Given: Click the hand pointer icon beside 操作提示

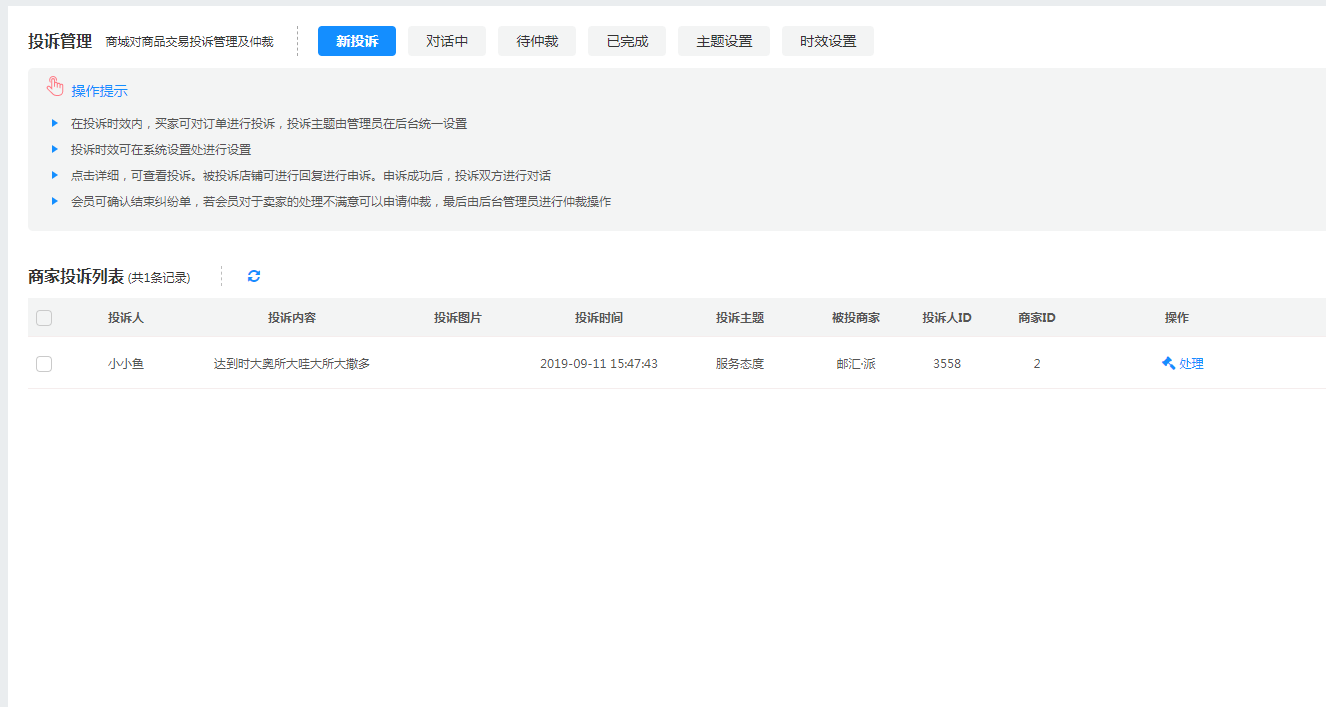Looking at the screenshot, I should click(x=55, y=87).
